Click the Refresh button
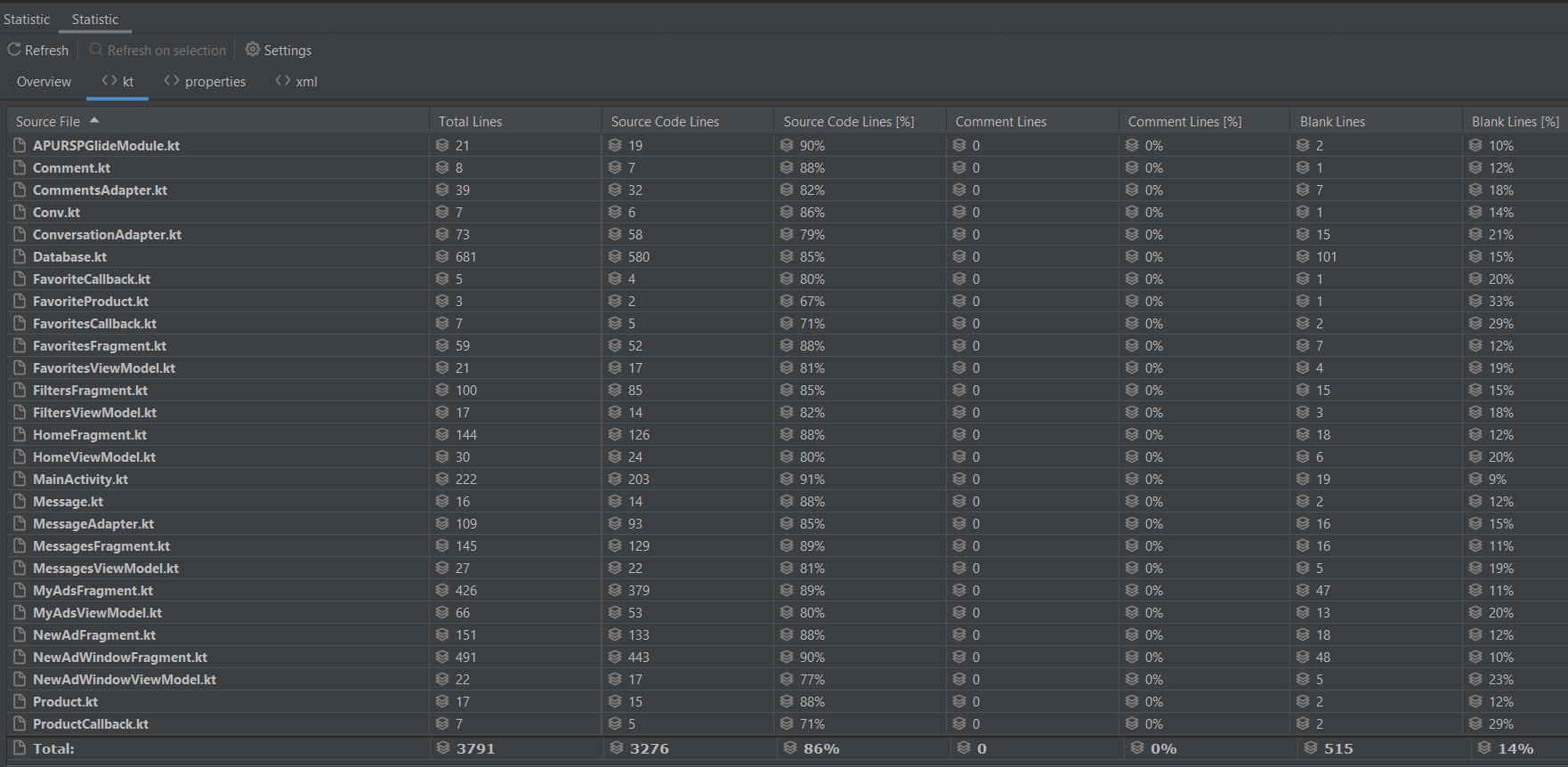The height and width of the screenshot is (767, 1568). 38,51
